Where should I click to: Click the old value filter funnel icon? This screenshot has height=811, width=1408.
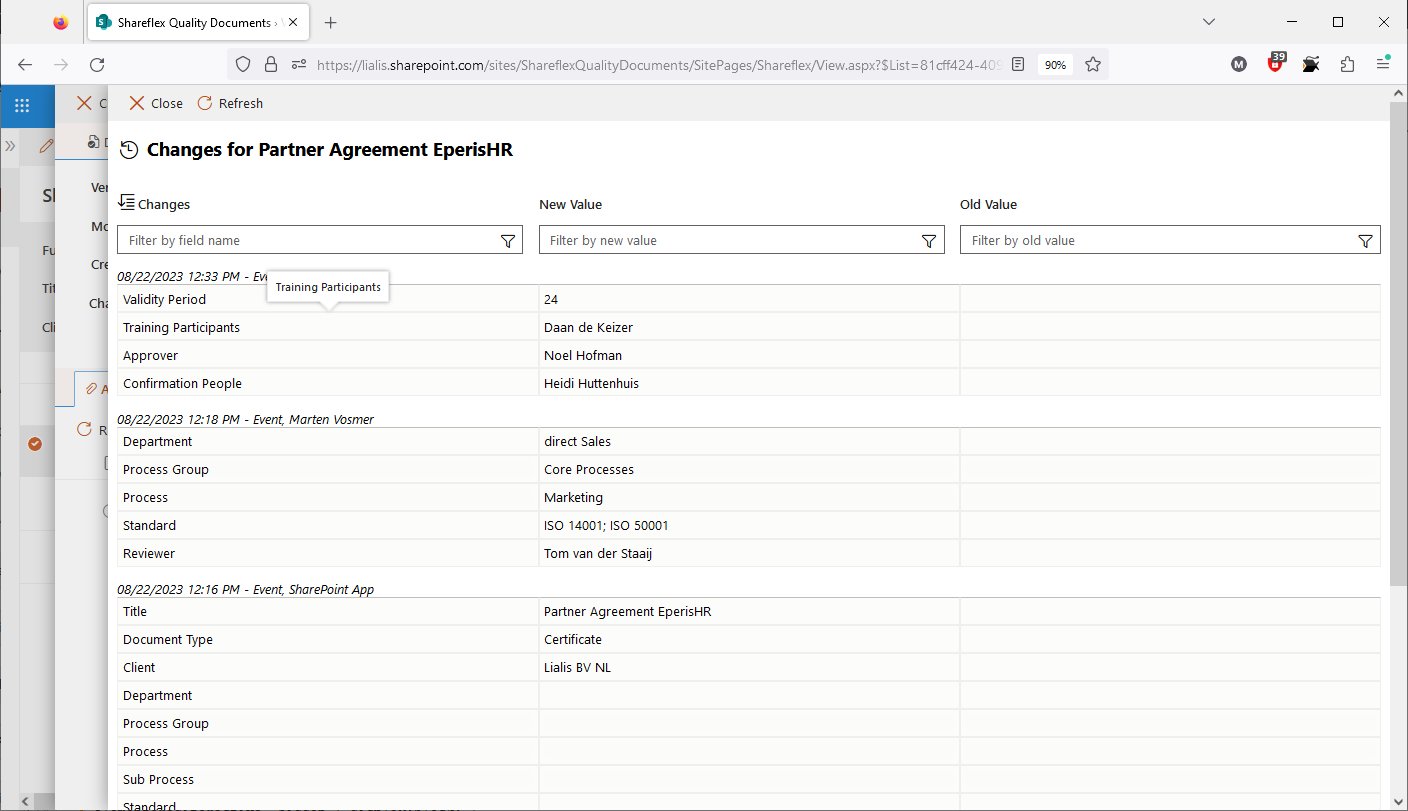pos(1366,240)
